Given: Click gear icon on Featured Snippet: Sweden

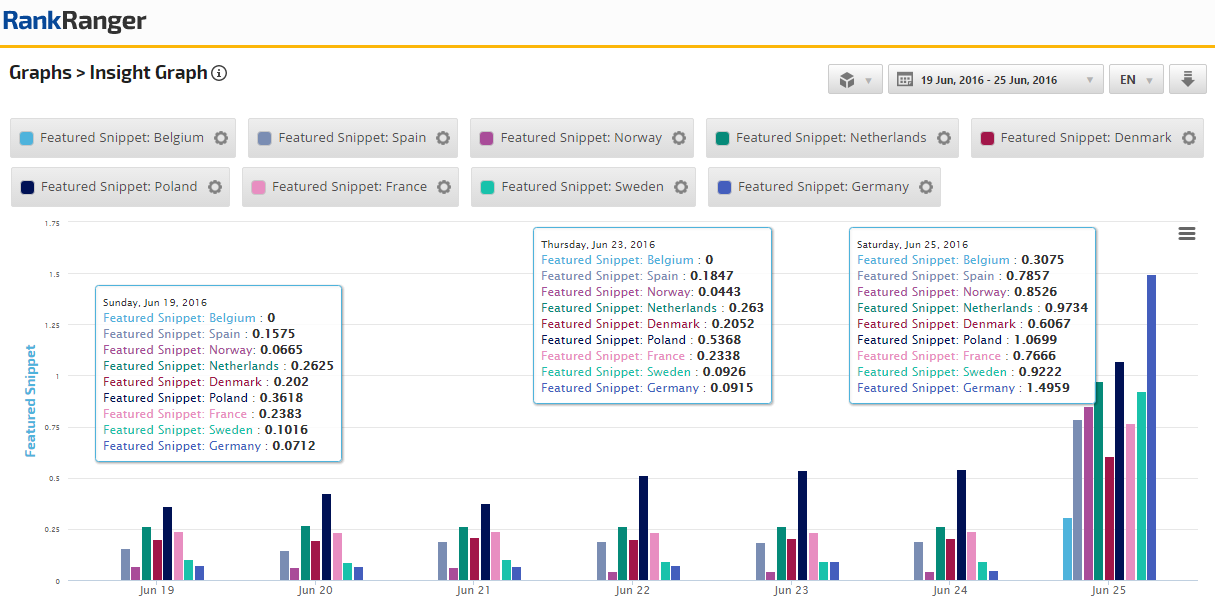Looking at the screenshot, I should pyautogui.click(x=681, y=187).
